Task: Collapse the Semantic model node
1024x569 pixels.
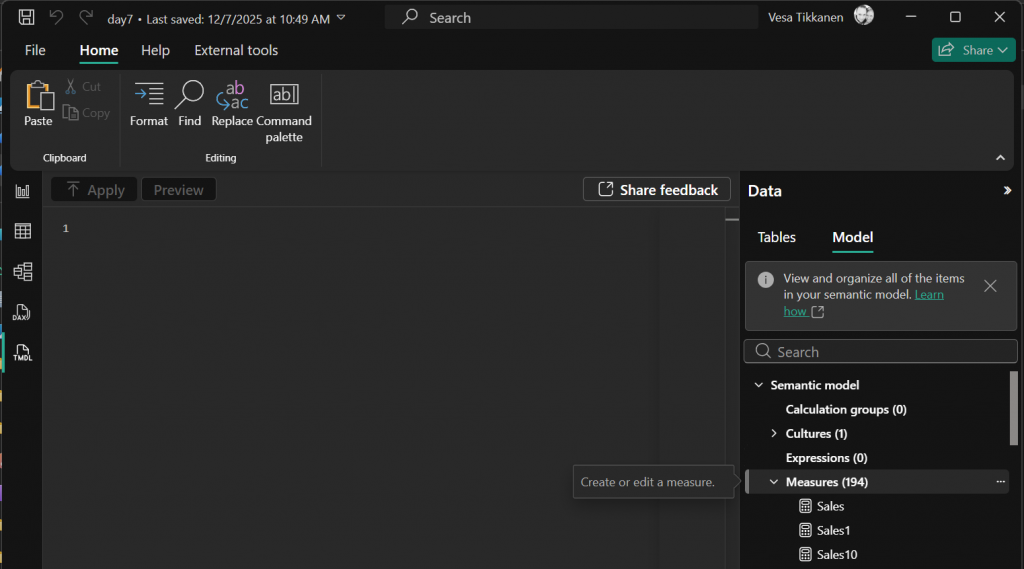Action: [x=759, y=385]
